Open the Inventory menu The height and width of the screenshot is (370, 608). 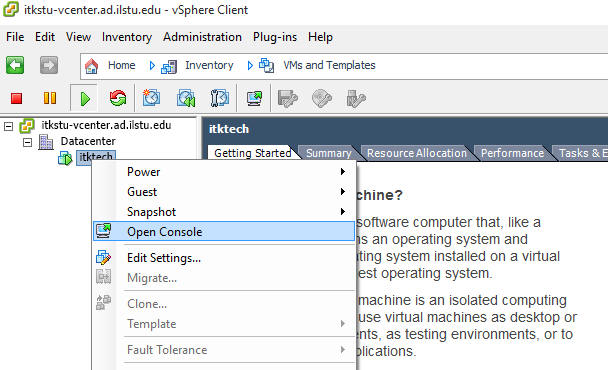(127, 37)
